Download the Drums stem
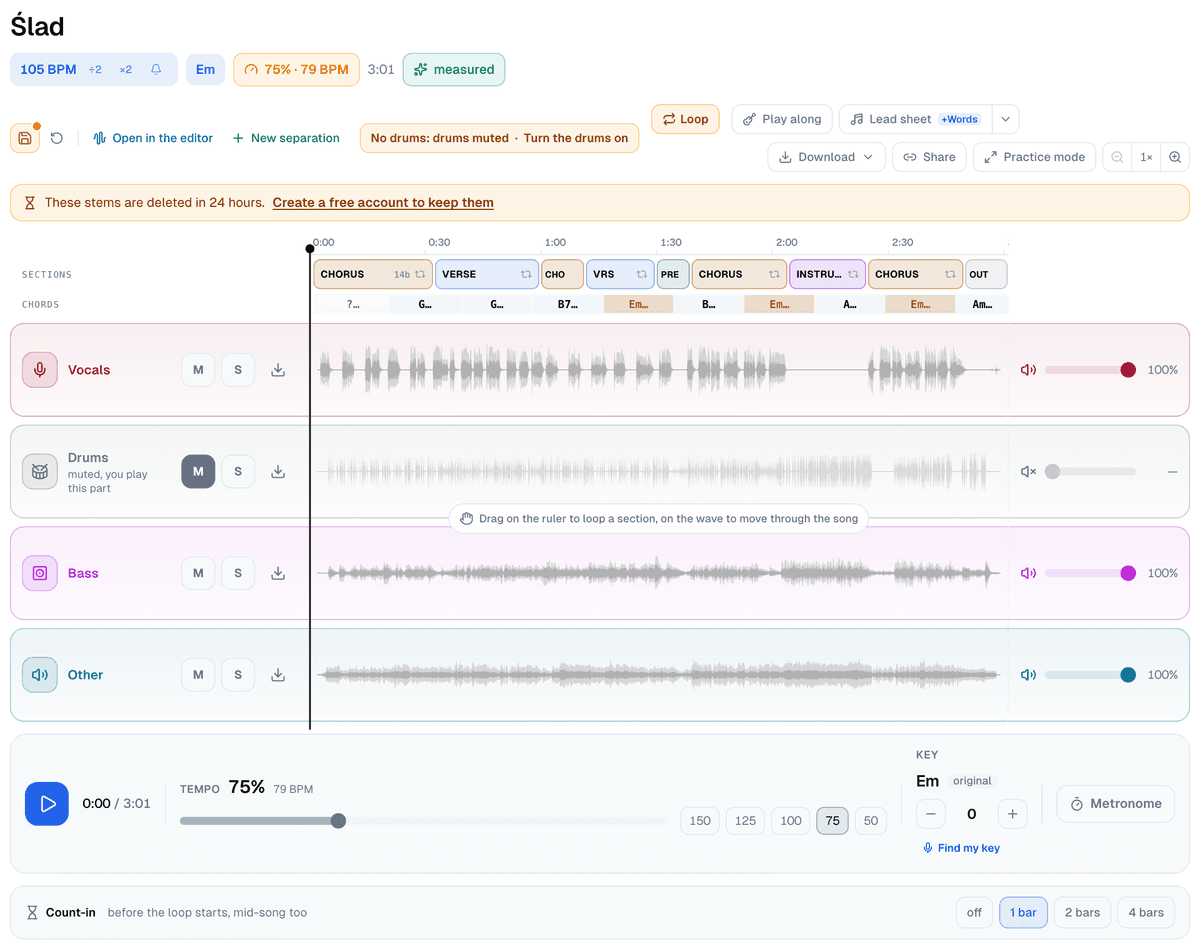1200x949 pixels. (278, 471)
